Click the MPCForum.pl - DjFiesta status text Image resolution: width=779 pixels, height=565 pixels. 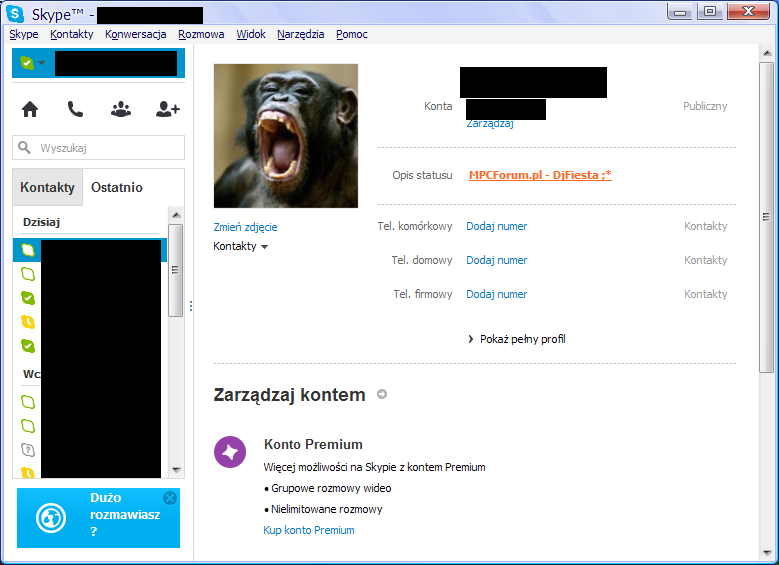tap(540, 175)
